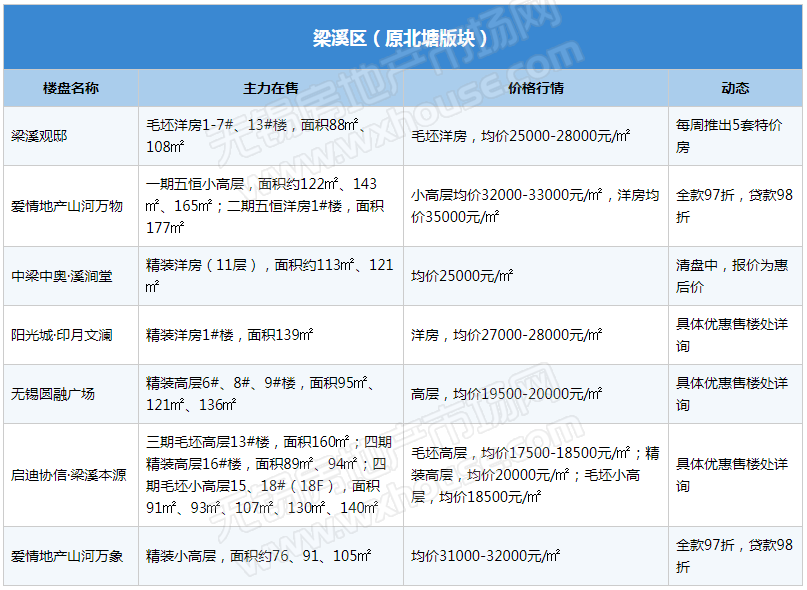807x590 pixels.
Task: Select the 爱情地产山河万物 property name
Action: [x=67, y=206]
